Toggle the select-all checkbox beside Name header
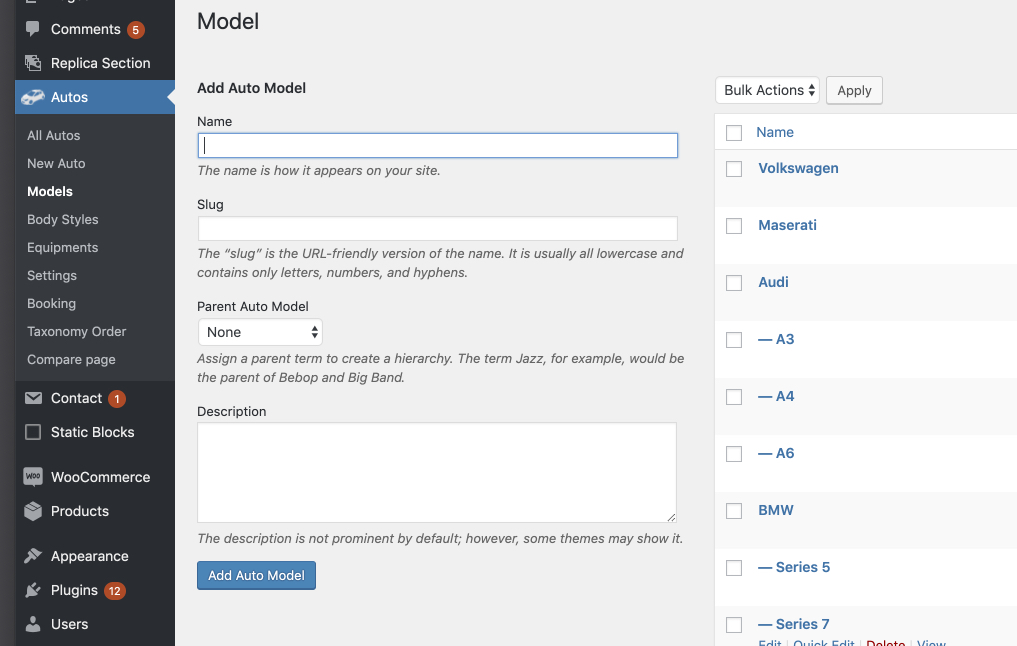Image resolution: width=1017 pixels, height=646 pixels. (734, 133)
